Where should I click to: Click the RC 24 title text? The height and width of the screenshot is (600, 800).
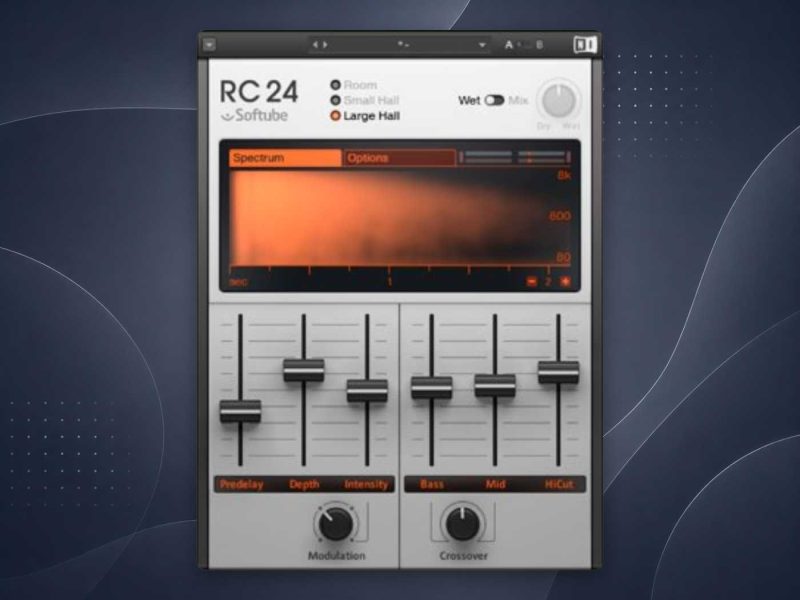259,92
